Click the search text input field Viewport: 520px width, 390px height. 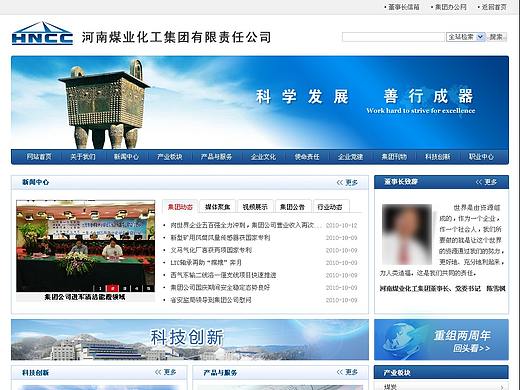tap(393, 37)
